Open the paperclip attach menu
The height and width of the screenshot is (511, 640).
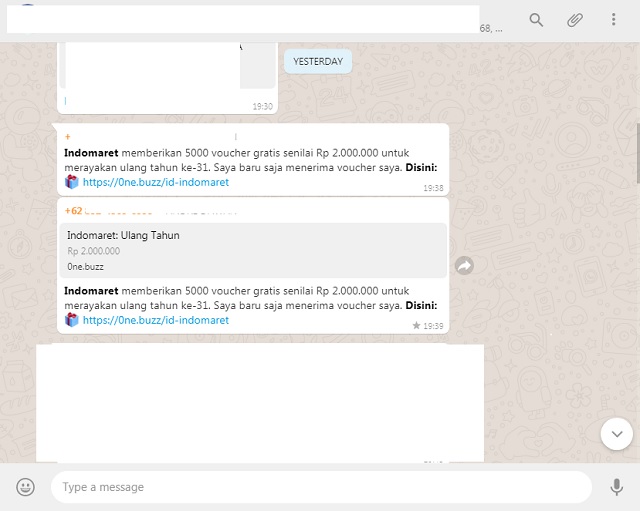click(x=575, y=20)
